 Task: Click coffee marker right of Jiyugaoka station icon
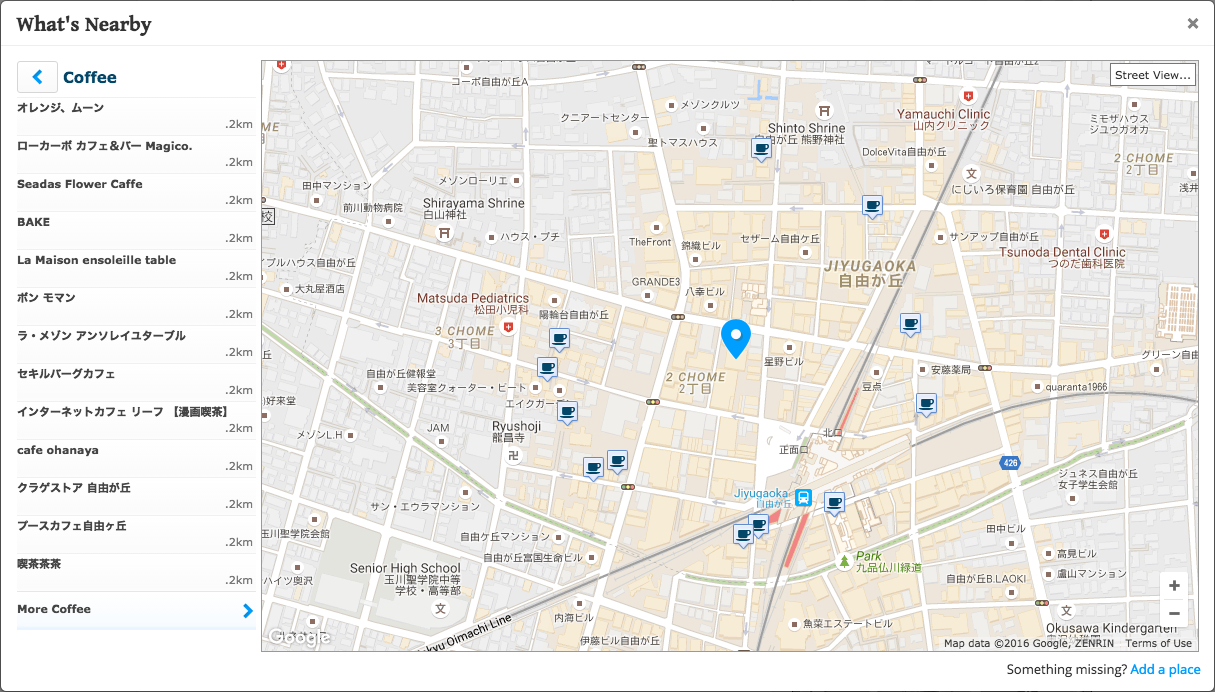tap(834, 502)
